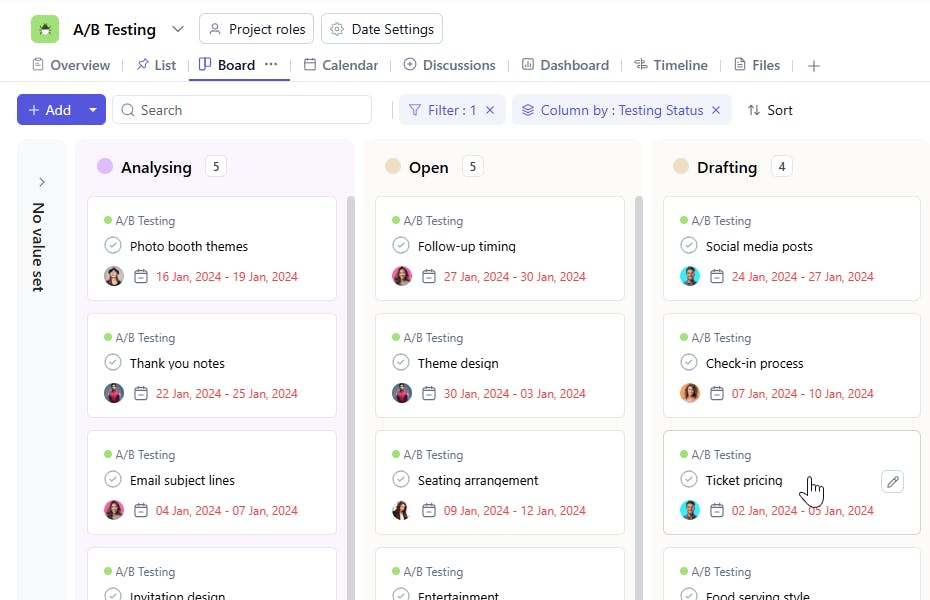Mark Theme design task as complete
Viewport: 930px width, 600px height.
click(x=401, y=363)
